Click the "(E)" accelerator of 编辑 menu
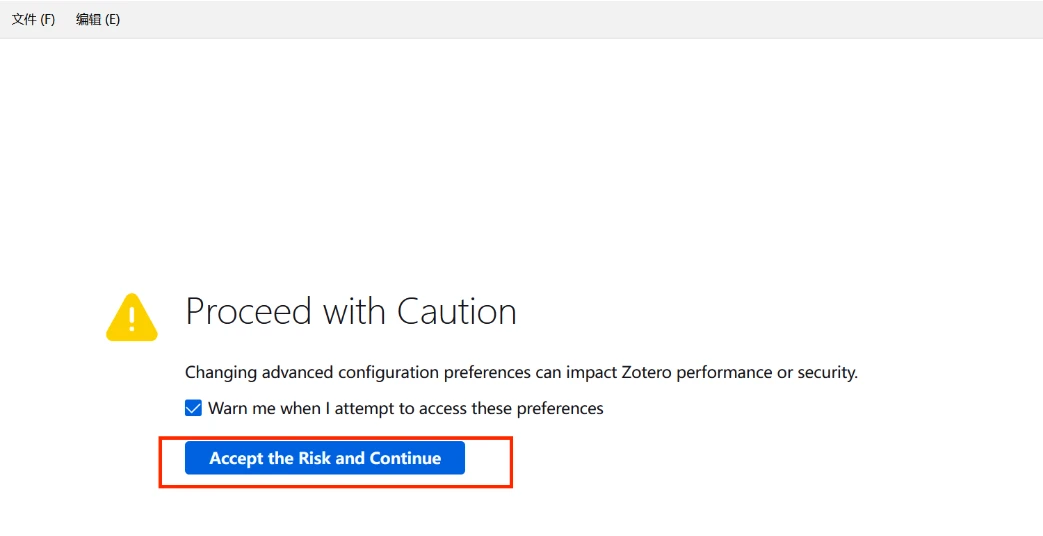Viewport: 1043px width, 536px height. pyautogui.click(x=112, y=19)
